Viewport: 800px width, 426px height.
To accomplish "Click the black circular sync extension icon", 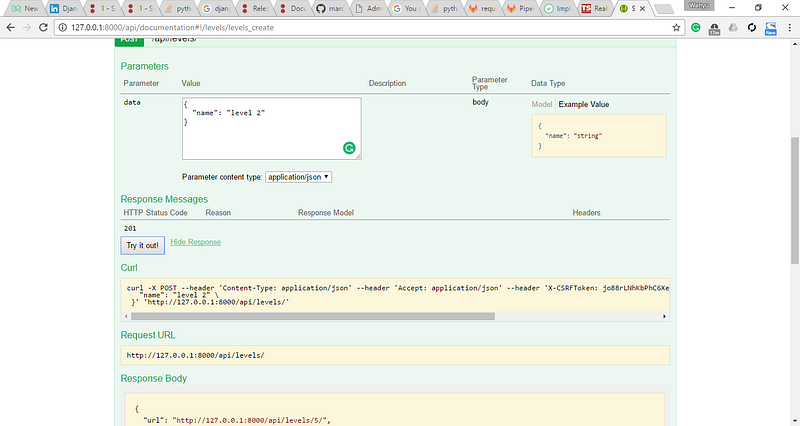I will pos(752,28).
